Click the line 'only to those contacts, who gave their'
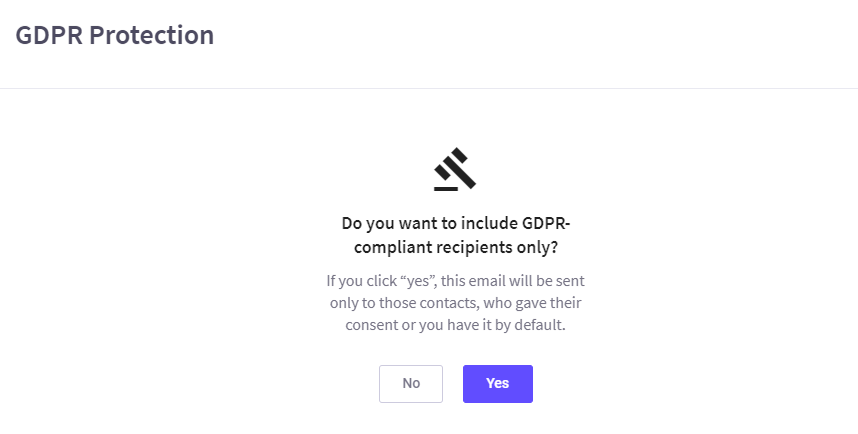The height and width of the screenshot is (434, 858). coord(456,303)
